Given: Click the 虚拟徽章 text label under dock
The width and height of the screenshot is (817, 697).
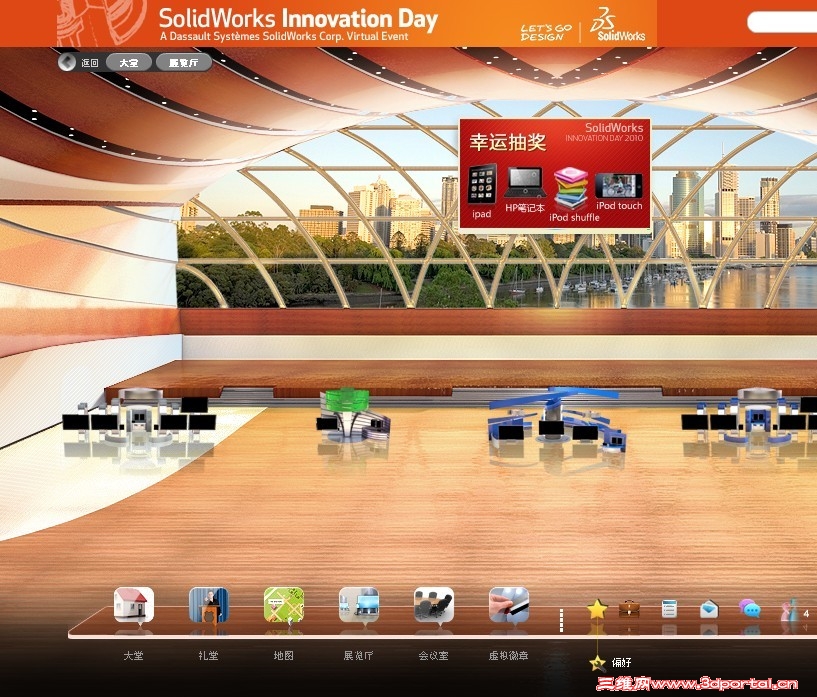Looking at the screenshot, I should click(x=509, y=655).
